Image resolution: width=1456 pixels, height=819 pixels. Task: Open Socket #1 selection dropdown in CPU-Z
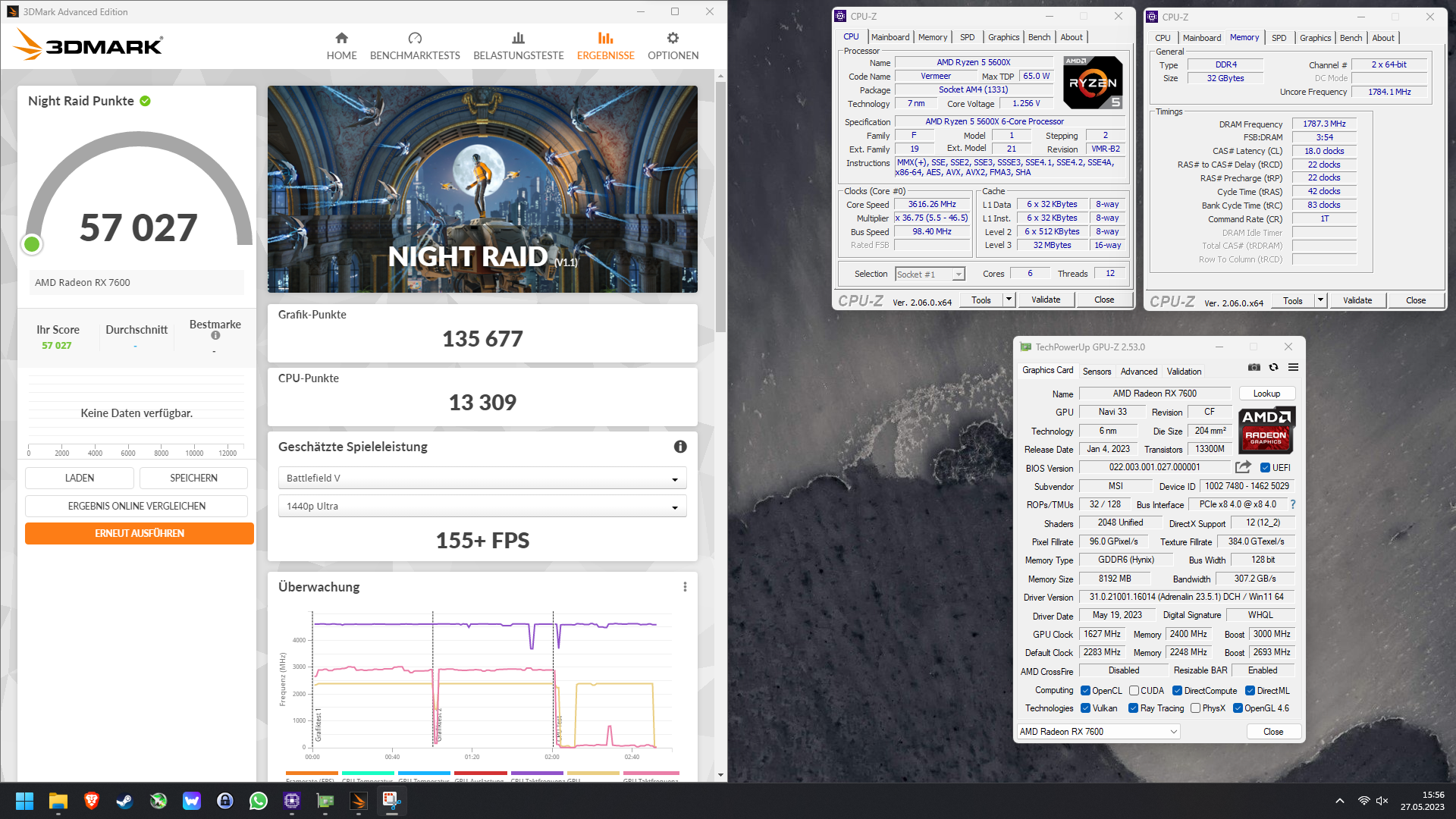tap(930, 275)
